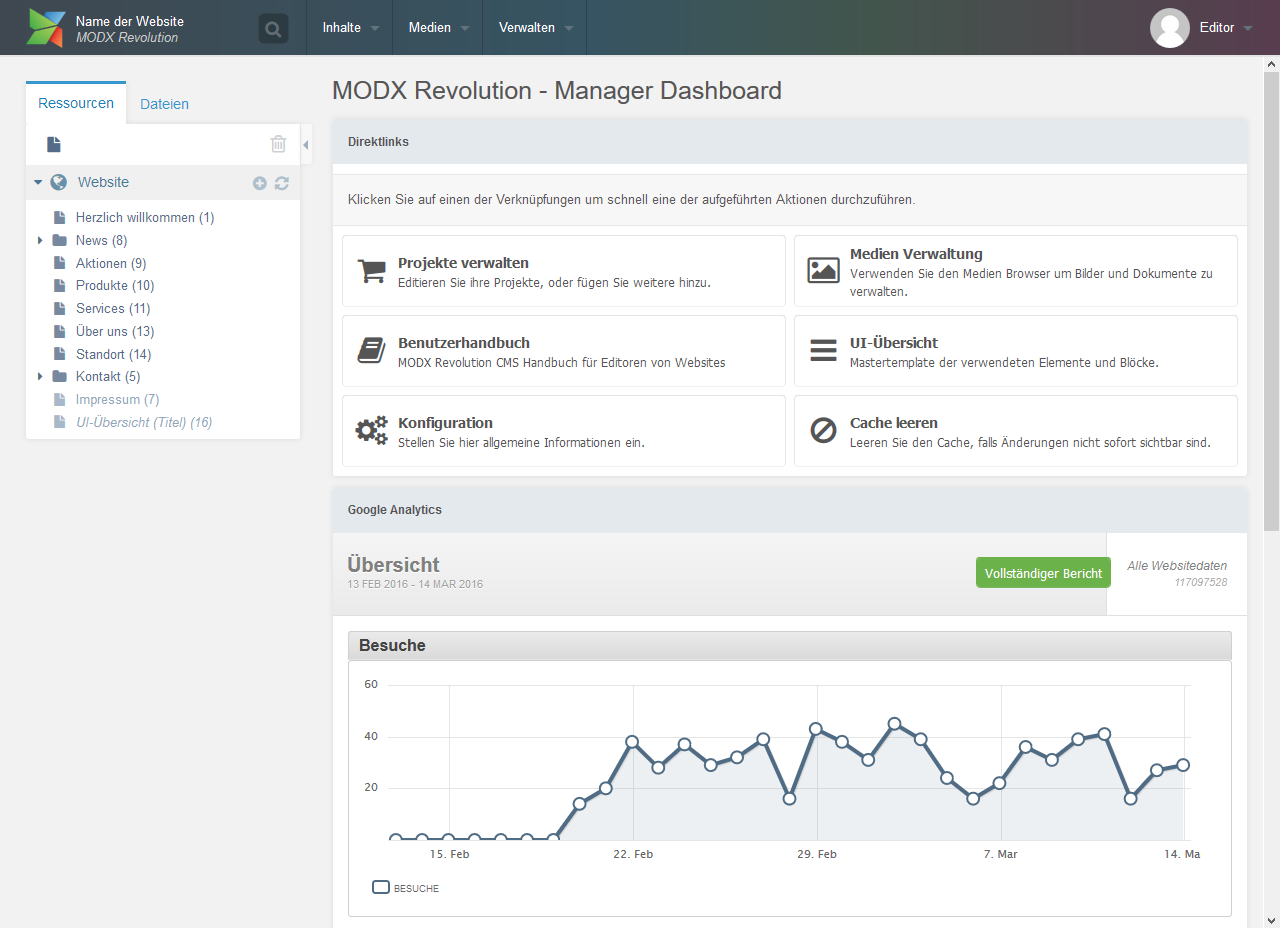Open the Verwalten menu

tap(527, 27)
